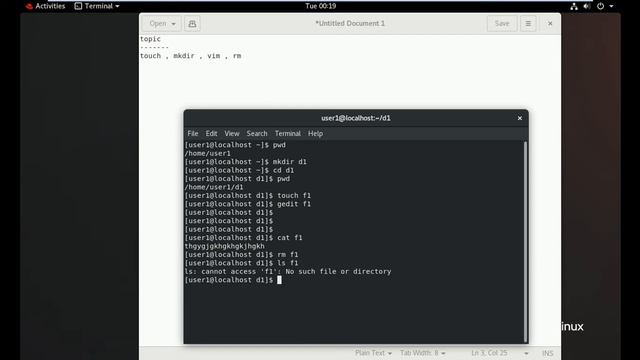
Task: Open the Activities overview
Action: (45, 6)
